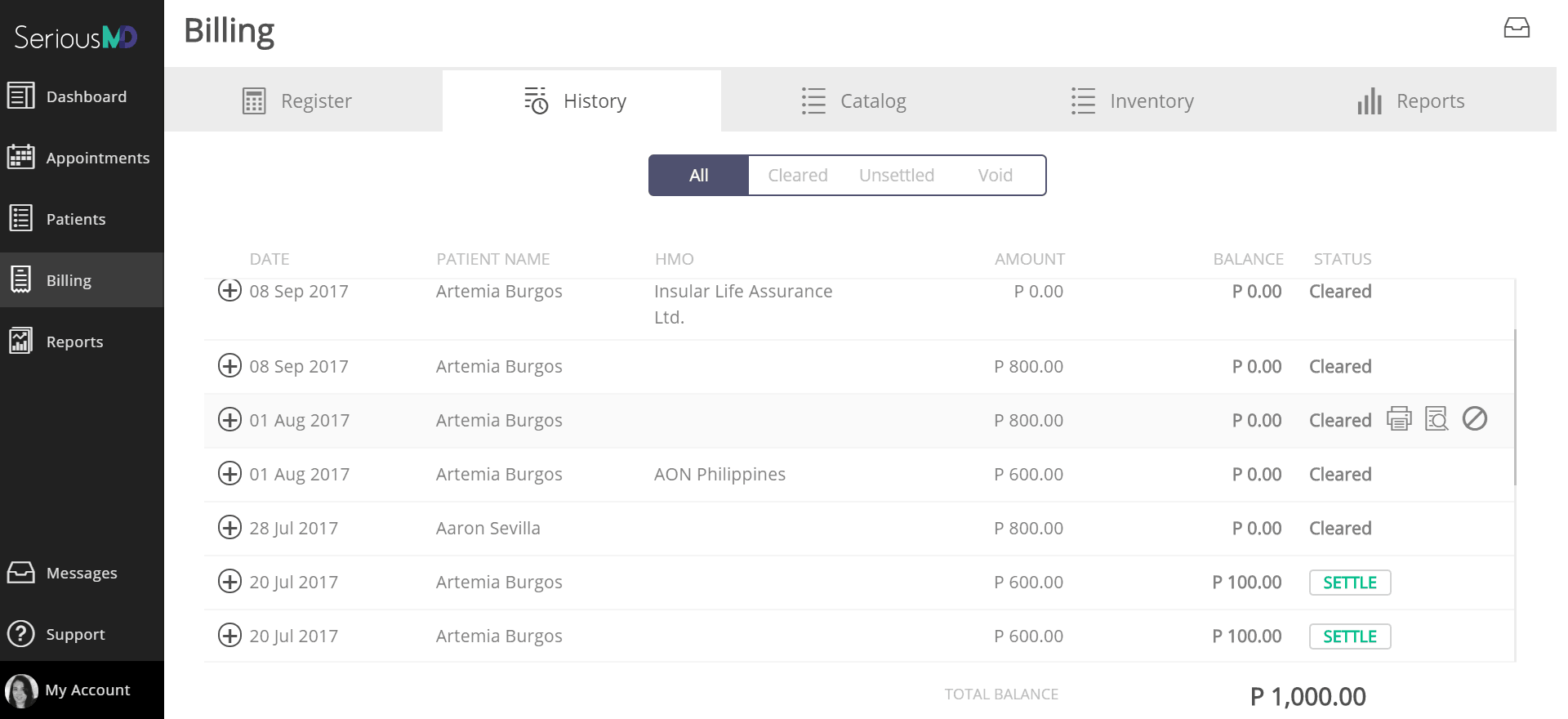Viewport: 1568px width, 719px height.
Task: Click the Messages inbox icon
Action: [x=21, y=572]
